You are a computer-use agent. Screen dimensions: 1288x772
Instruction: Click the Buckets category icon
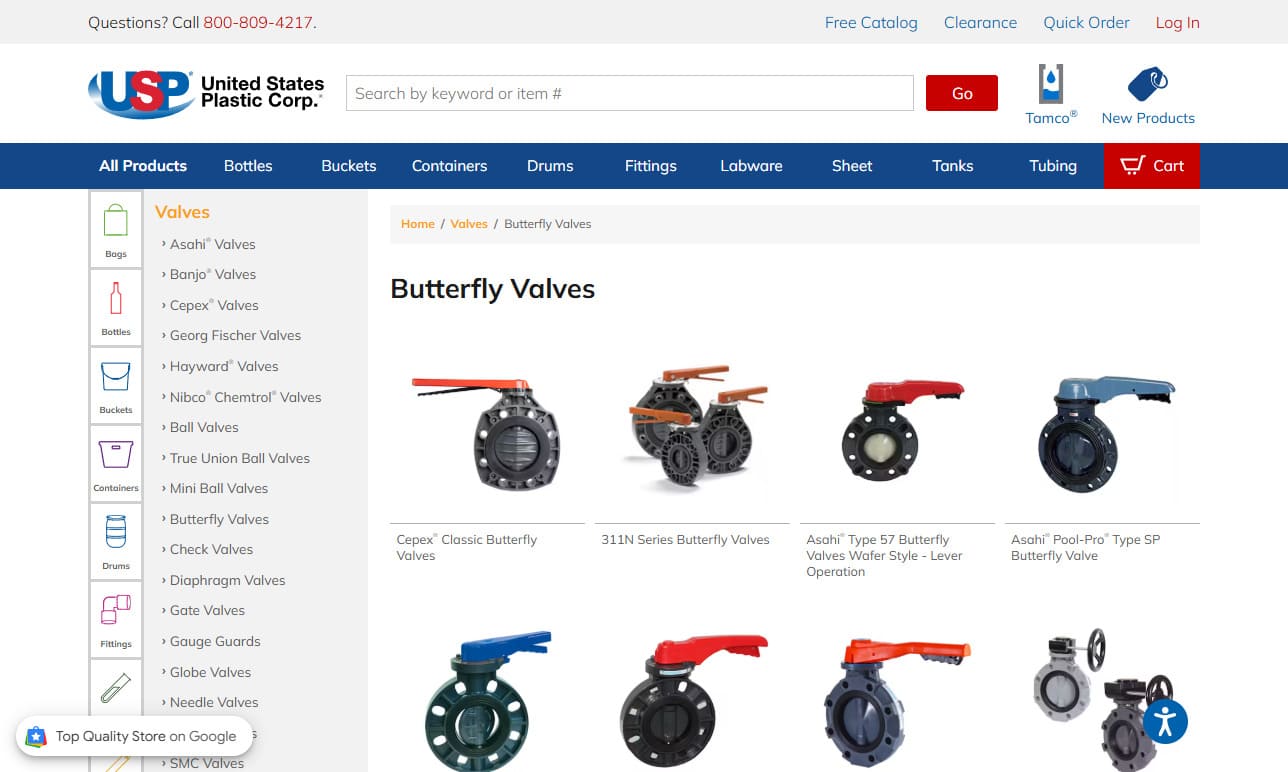pyautogui.click(x=116, y=384)
